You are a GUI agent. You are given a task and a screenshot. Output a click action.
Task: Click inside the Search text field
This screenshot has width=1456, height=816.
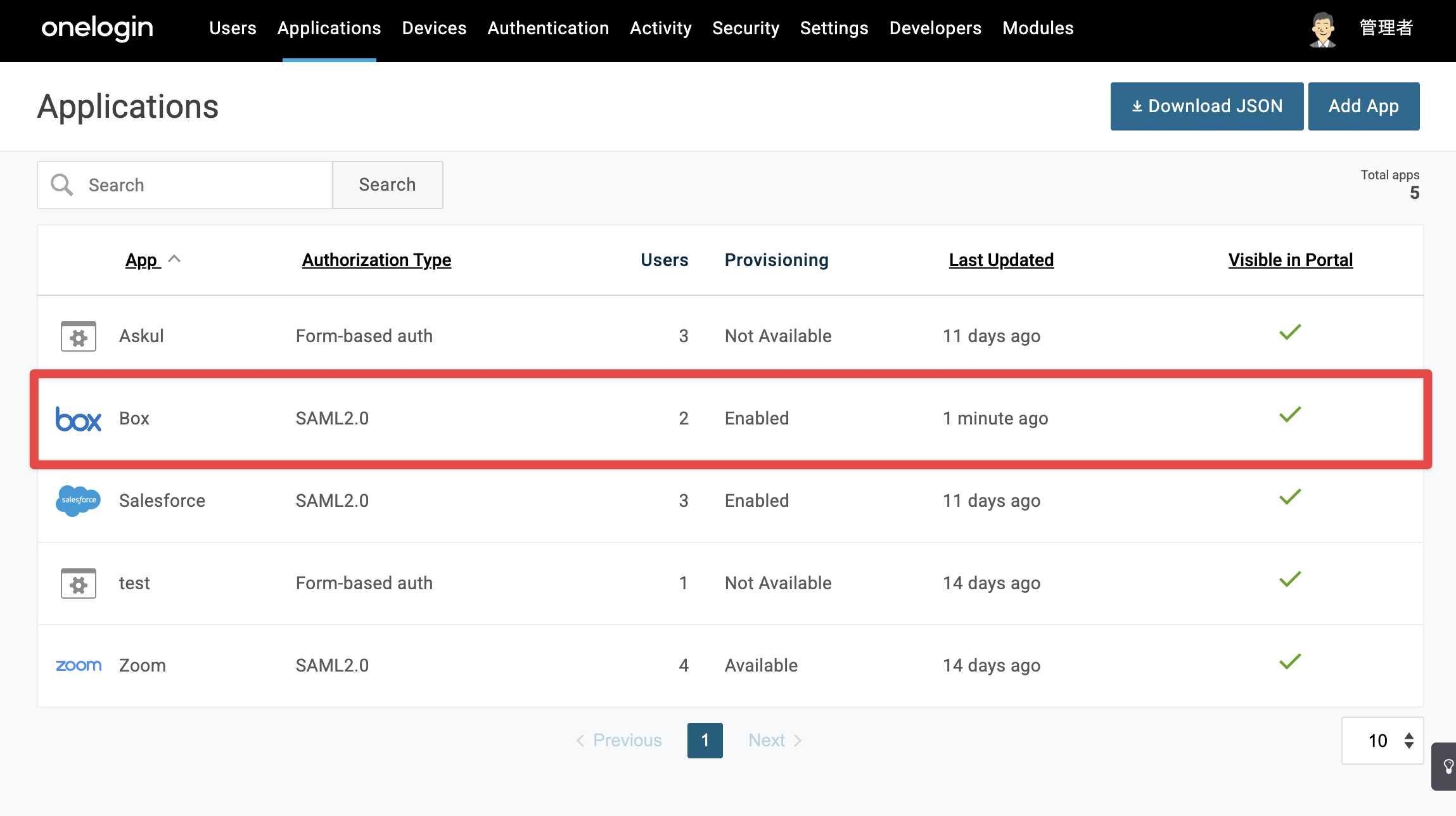pos(203,185)
